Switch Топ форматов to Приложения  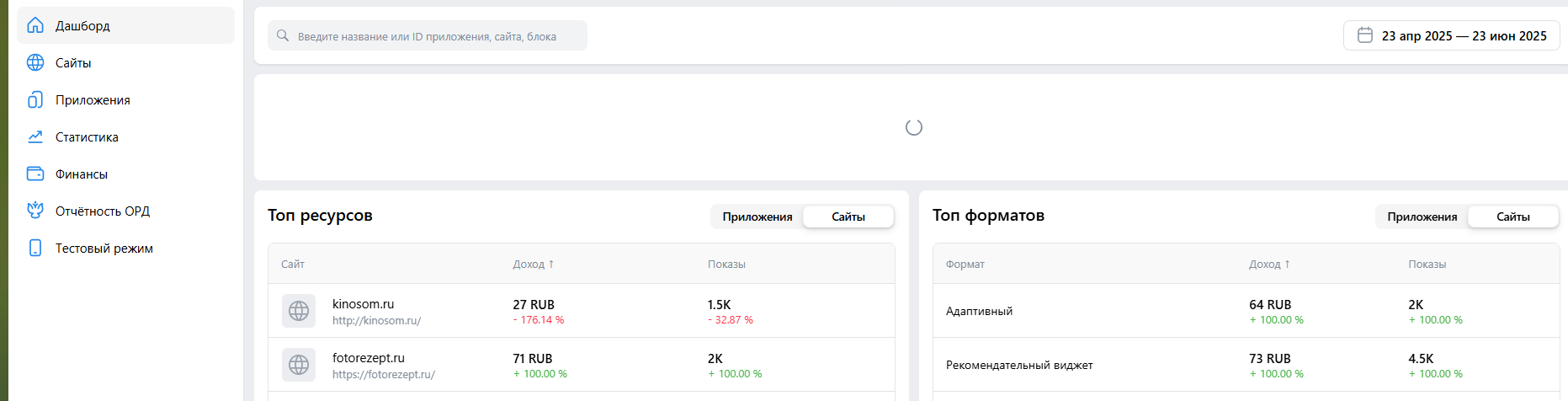tap(1422, 217)
